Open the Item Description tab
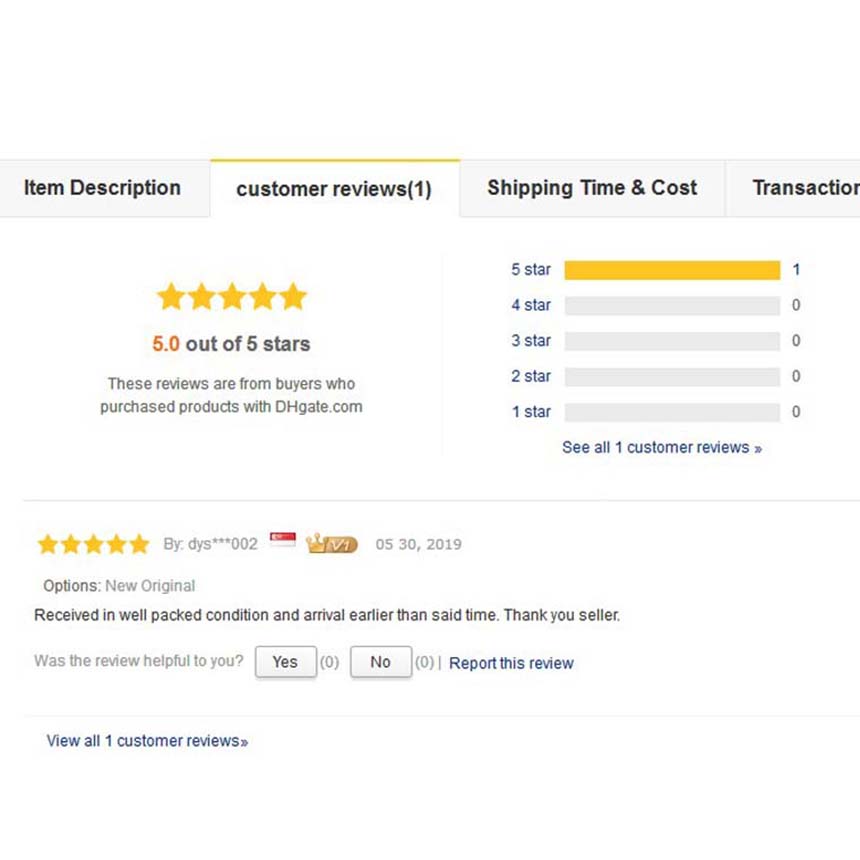 click(x=103, y=188)
